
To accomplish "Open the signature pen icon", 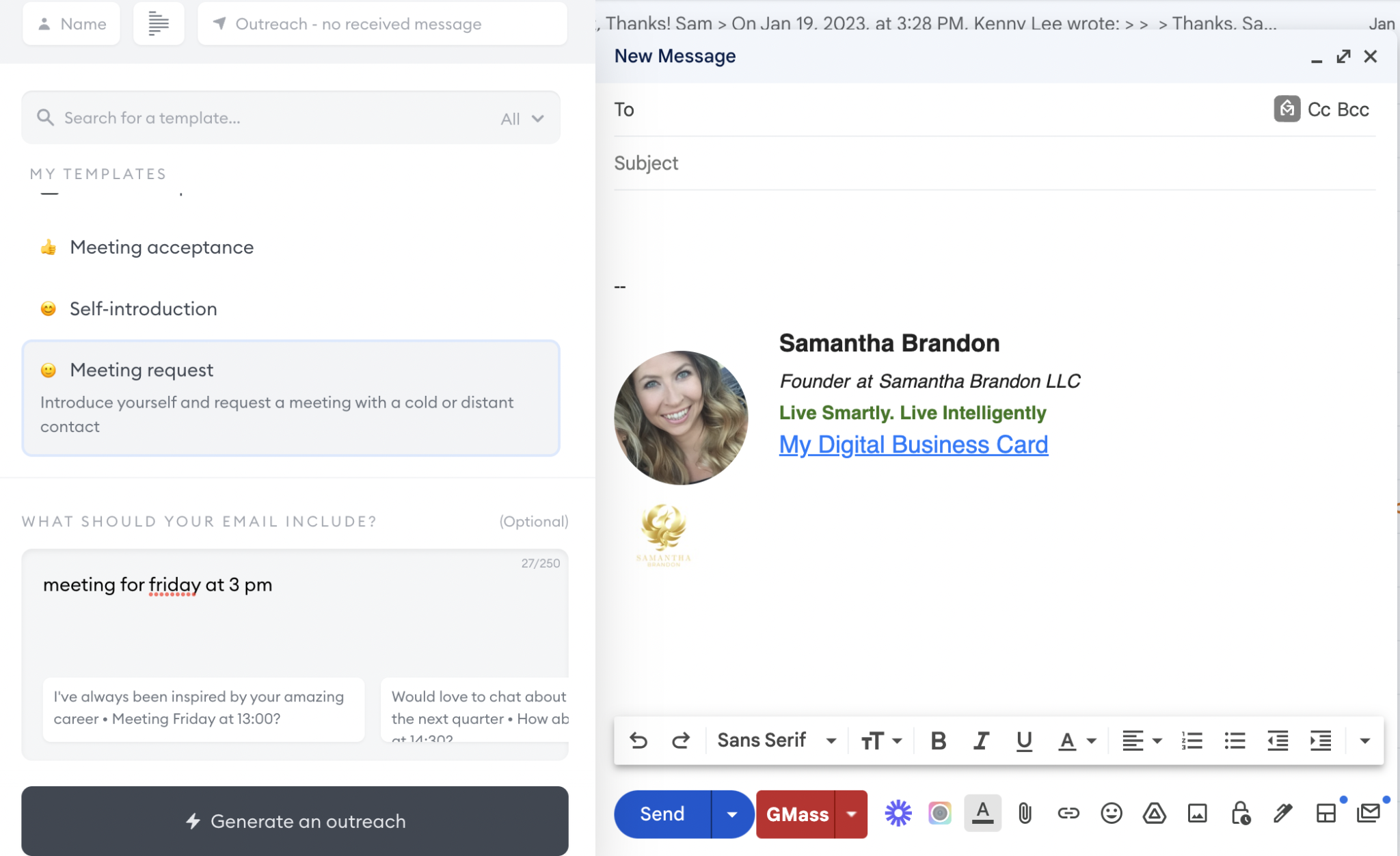I will [x=1282, y=814].
